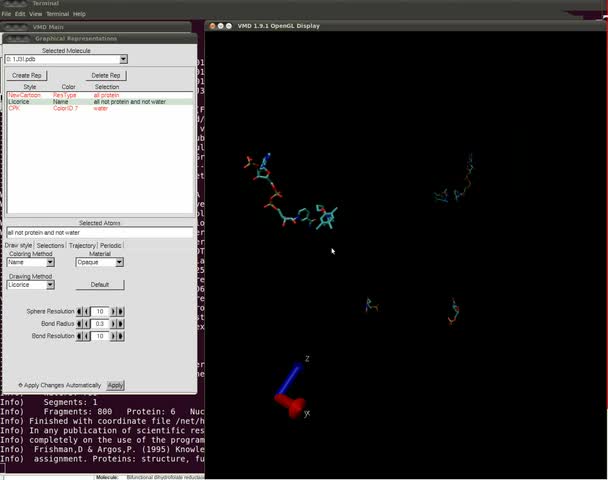The image size is (608, 480).
Task: Open Selected Molecule dropdown arrow
Action: pos(123,59)
